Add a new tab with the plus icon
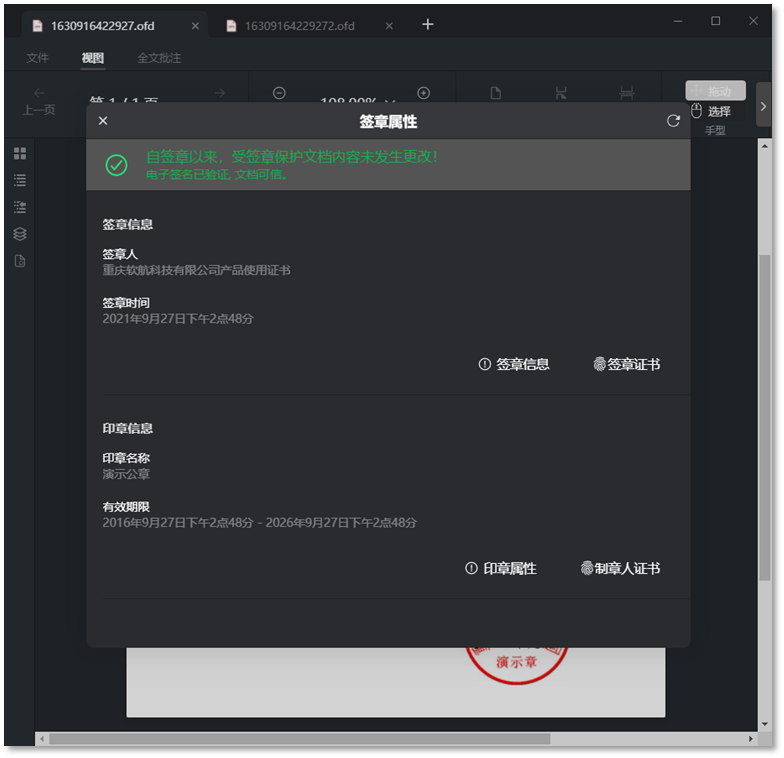Image resolution: width=784 pixels, height=758 pixels. coord(428,24)
